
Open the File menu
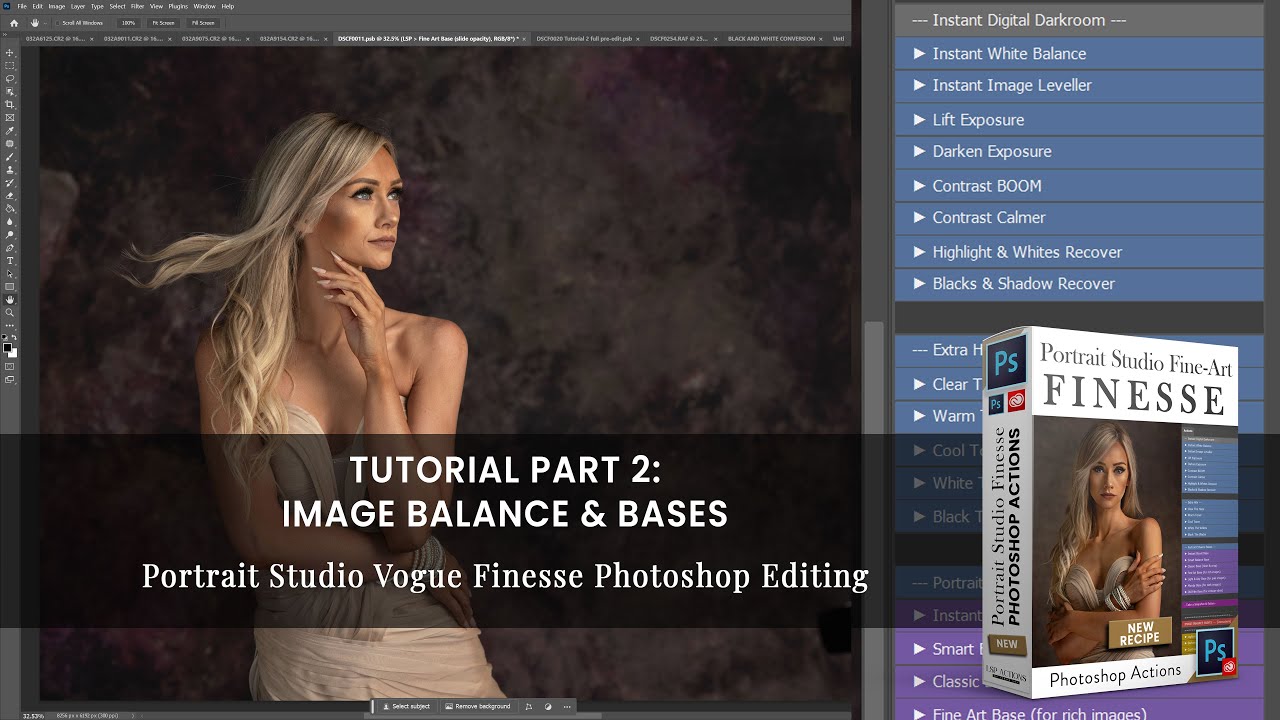(22, 6)
